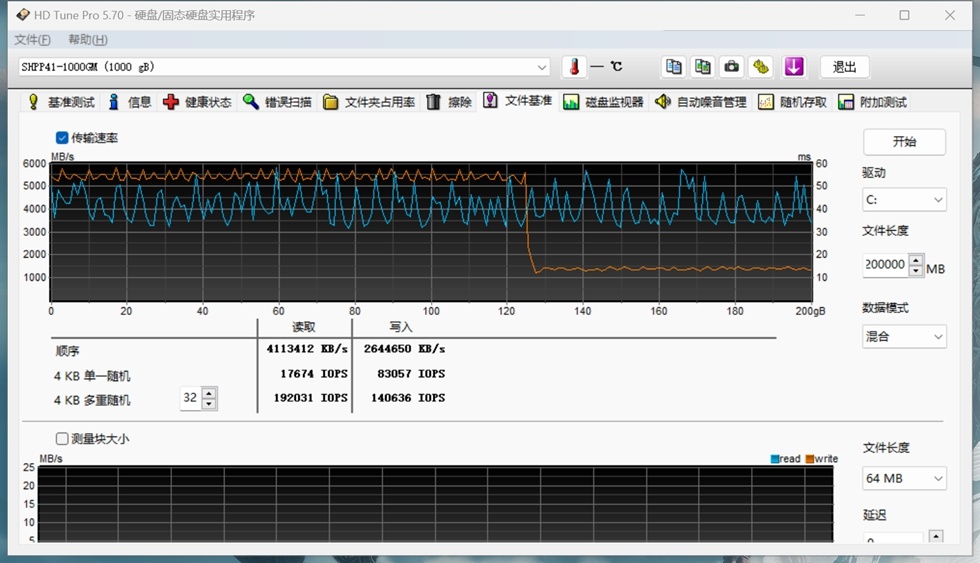Screen dimensions: 980x563
Task: Open the 磁盘监视器 disk monitor tab
Action: click(603, 102)
